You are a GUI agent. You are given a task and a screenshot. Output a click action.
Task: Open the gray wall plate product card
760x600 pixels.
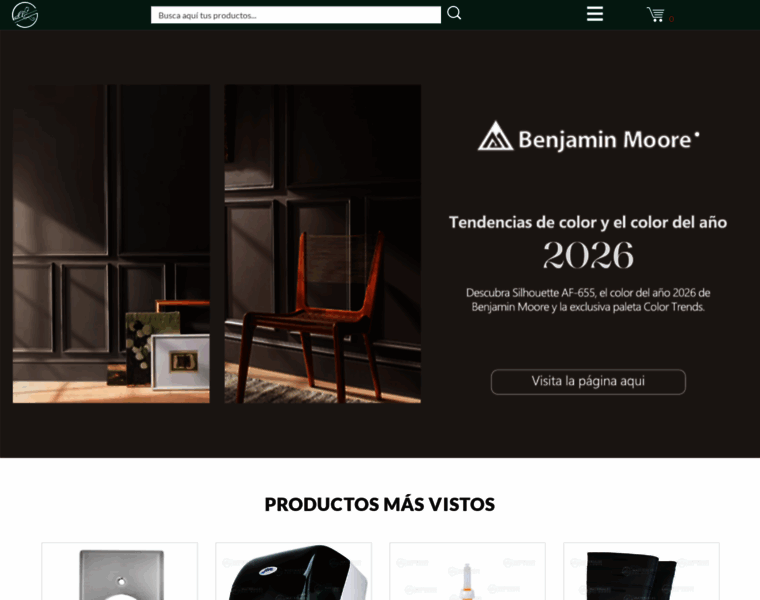pyautogui.click(x=120, y=571)
